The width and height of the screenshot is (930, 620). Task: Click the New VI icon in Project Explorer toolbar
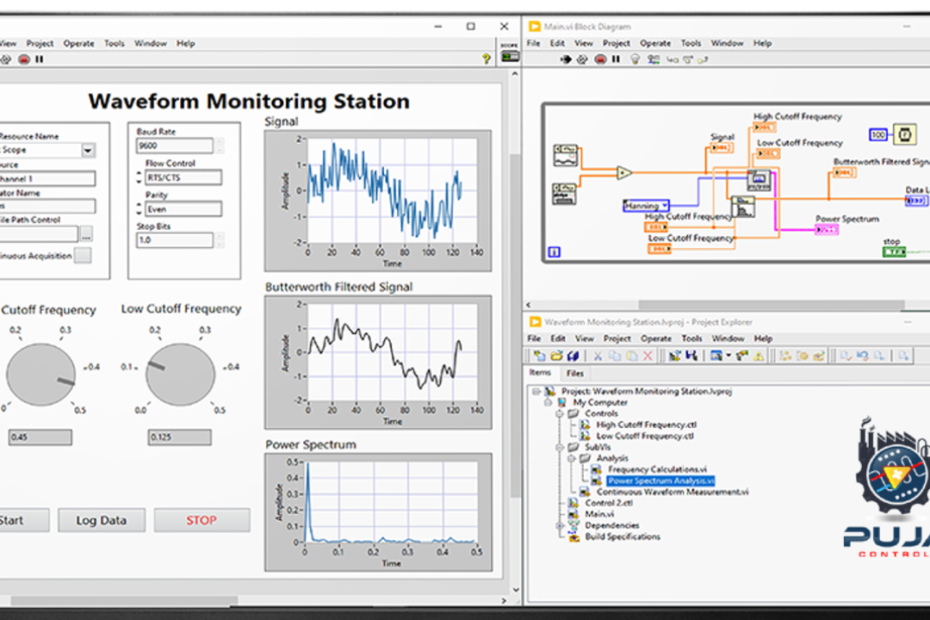541,354
